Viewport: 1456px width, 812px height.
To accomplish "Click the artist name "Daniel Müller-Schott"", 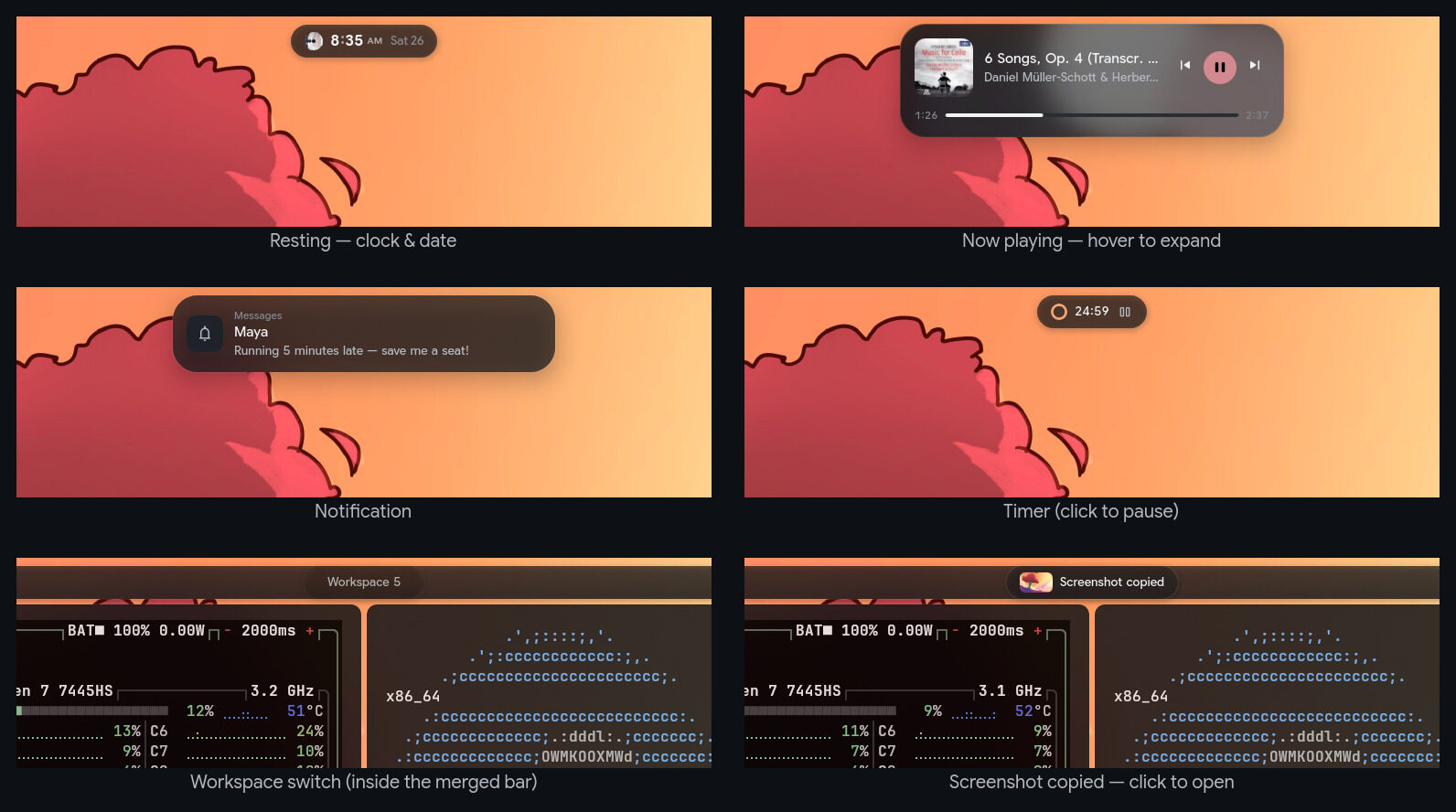I will click(x=1040, y=78).
